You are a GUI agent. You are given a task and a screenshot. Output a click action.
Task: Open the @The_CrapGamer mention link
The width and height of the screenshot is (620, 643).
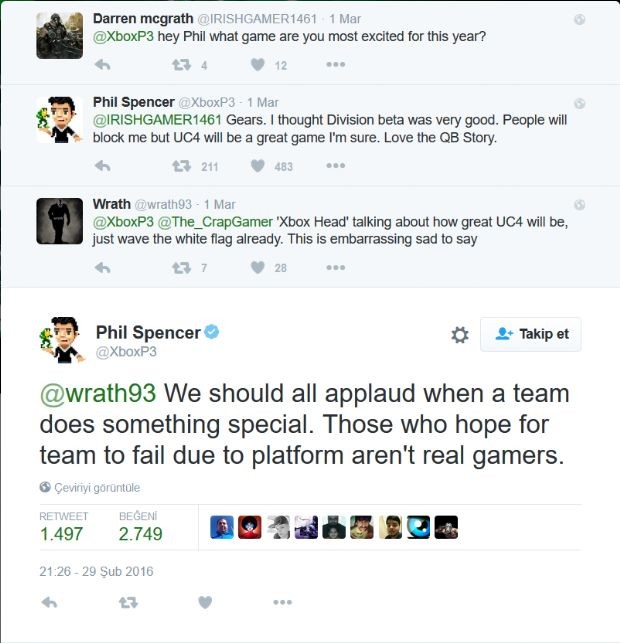click(215, 222)
